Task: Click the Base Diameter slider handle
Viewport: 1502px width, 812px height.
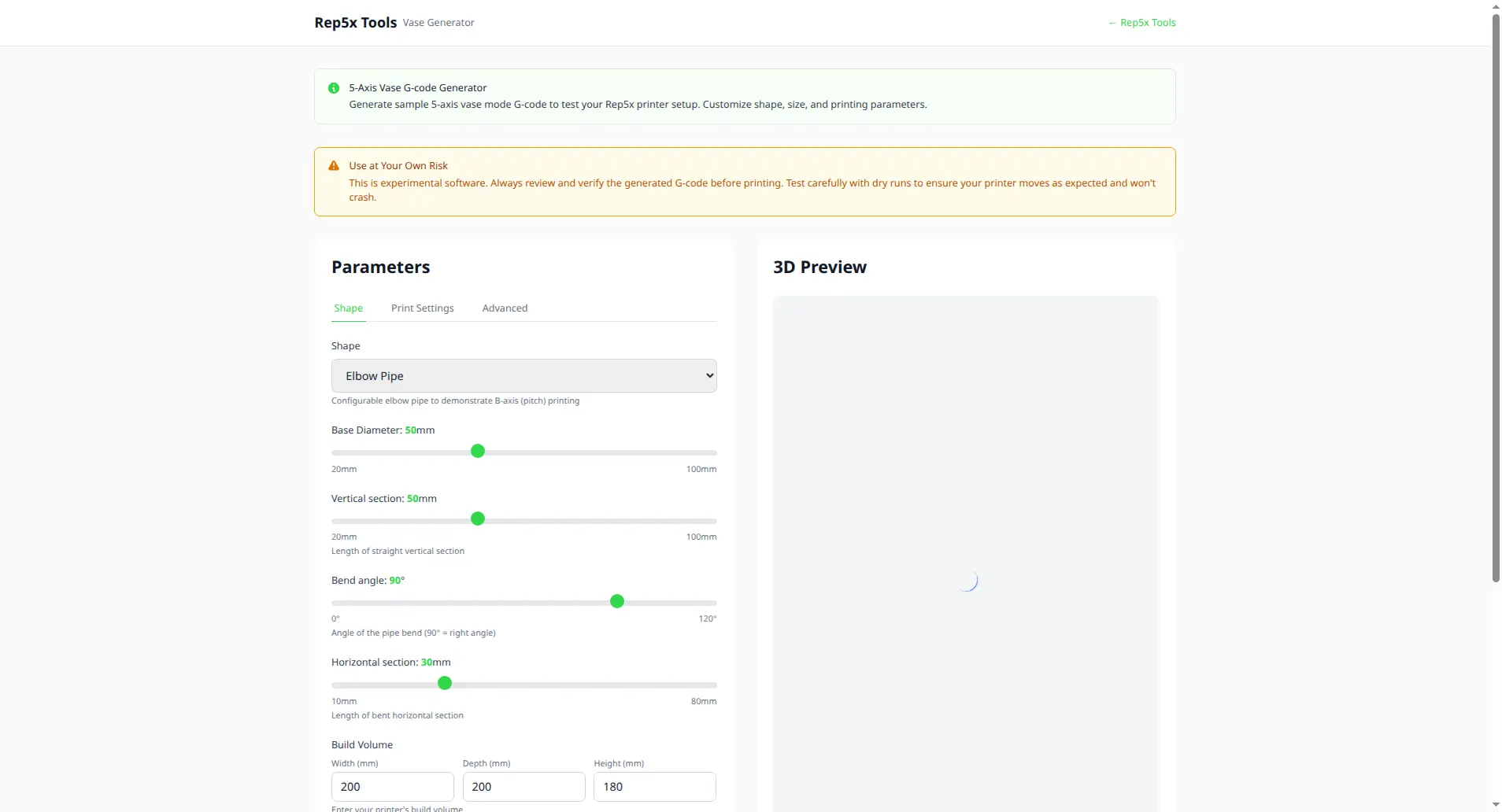Action: point(478,452)
